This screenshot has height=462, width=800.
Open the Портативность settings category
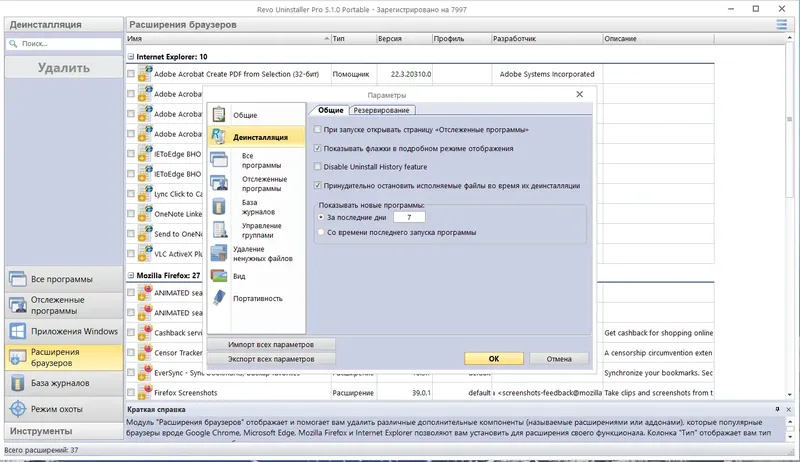256,298
